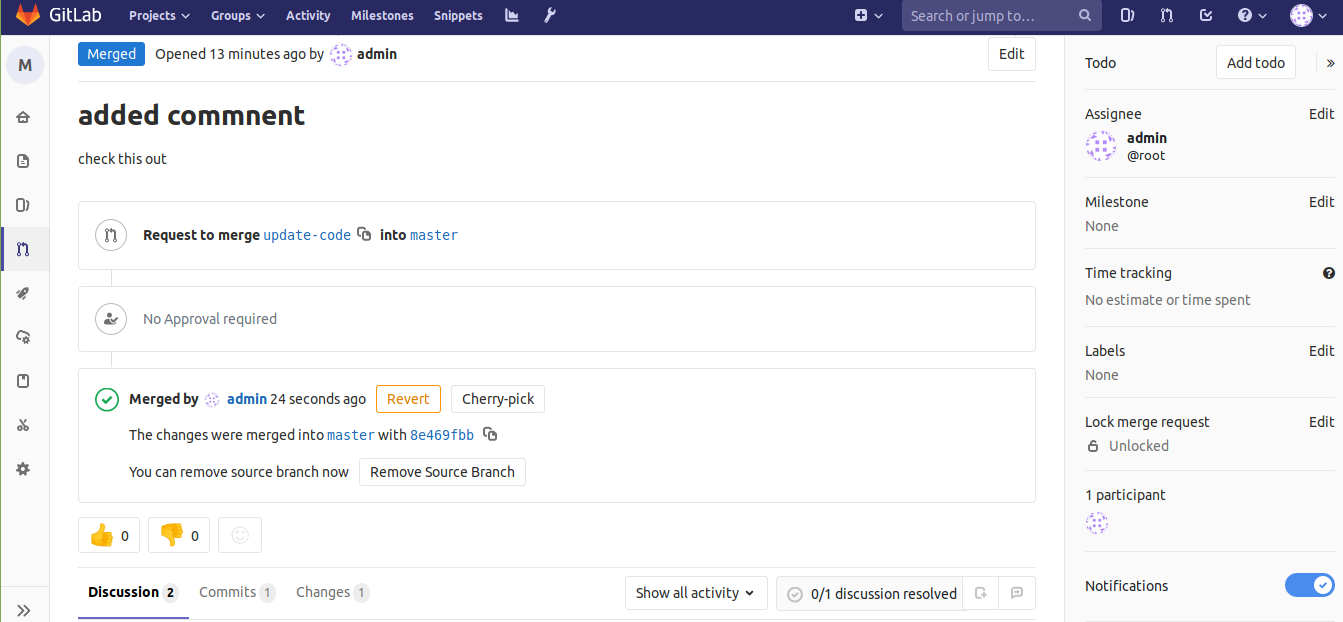This screenshot has height=622, width=1343.
Task: Open project overview home icon in sidebar
Action: (x=24, y=117)
